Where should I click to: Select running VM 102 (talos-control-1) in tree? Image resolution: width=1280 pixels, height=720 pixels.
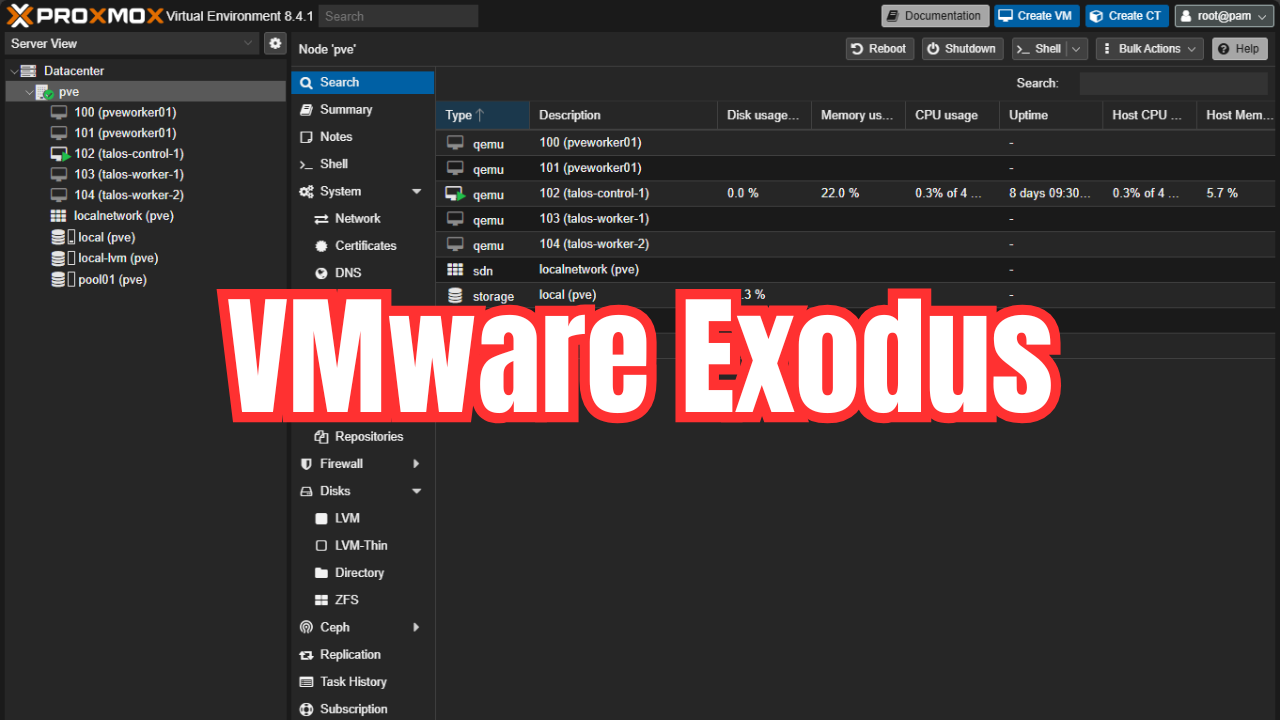click(128, 154)
